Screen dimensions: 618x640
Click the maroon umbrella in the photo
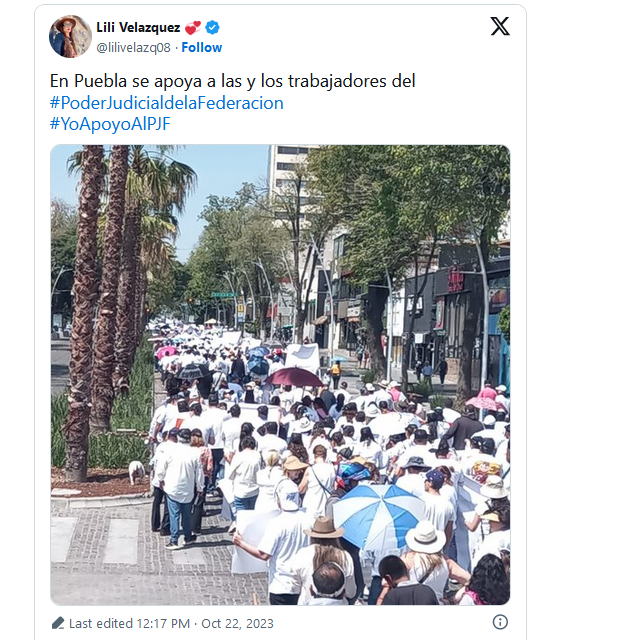[x=295, y=377]
